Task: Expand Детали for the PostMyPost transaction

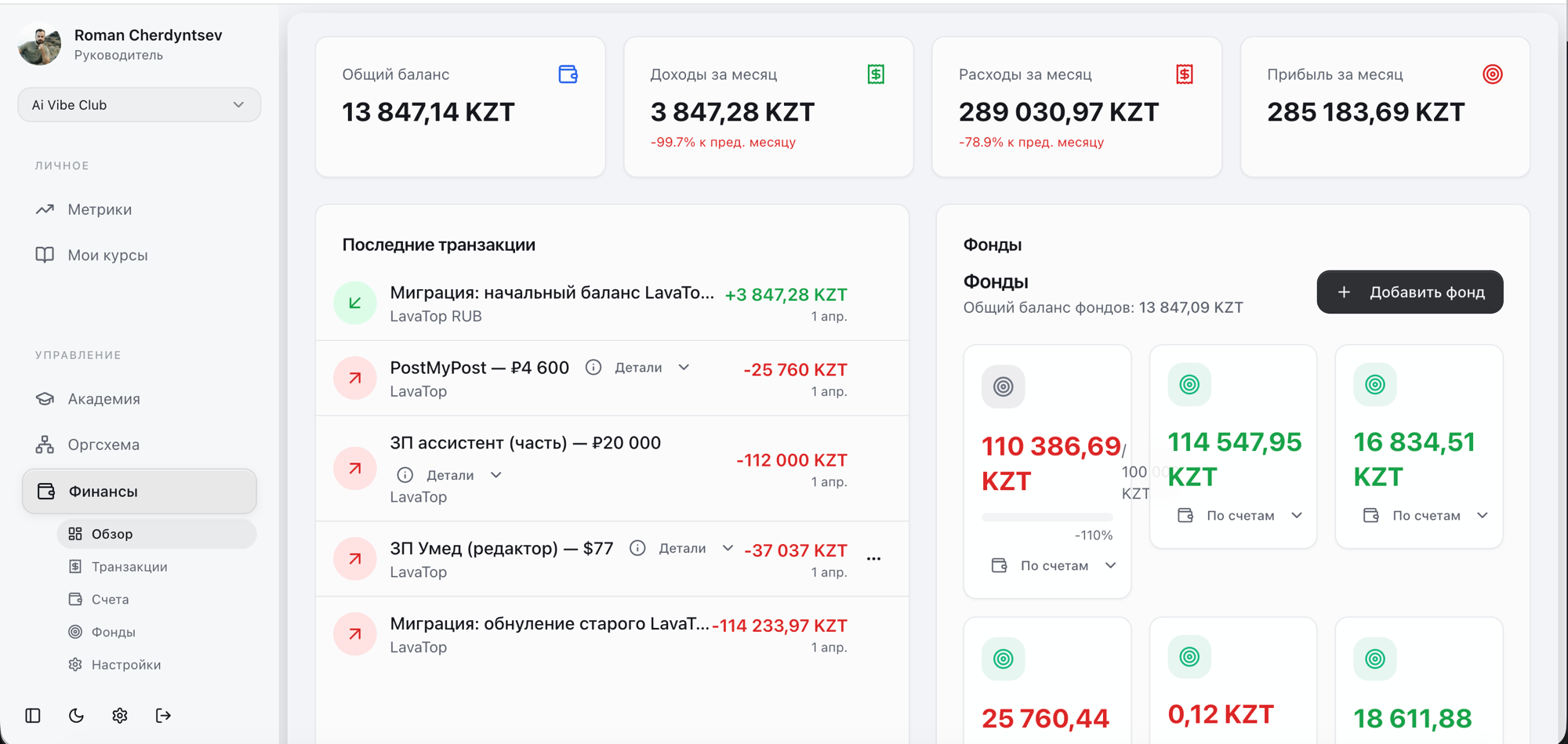Action: click(x=652, y=368)
